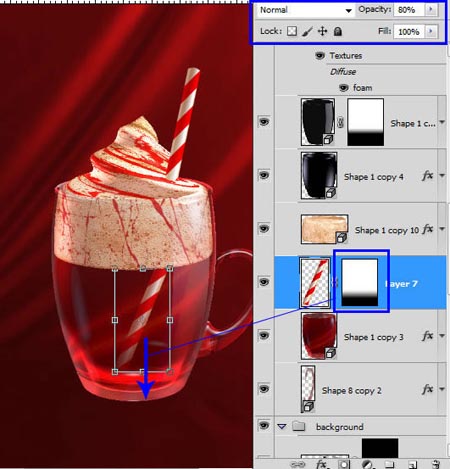
Task: Click the create new layer icon
Action: tap(412, 464)
